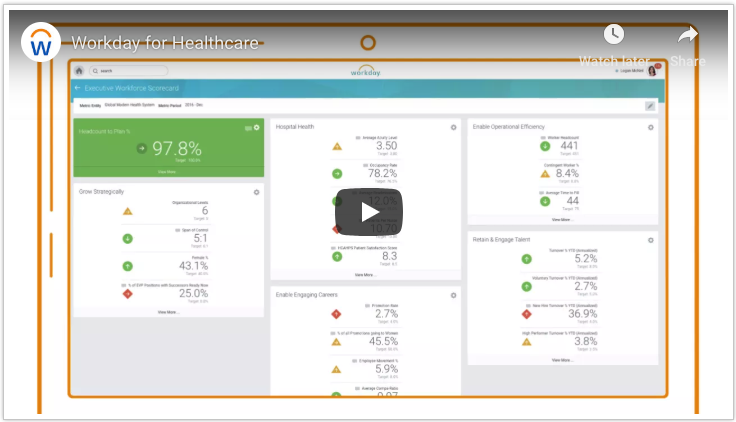Click the warning triangle beside 5.9%

(x=336, y=369)
